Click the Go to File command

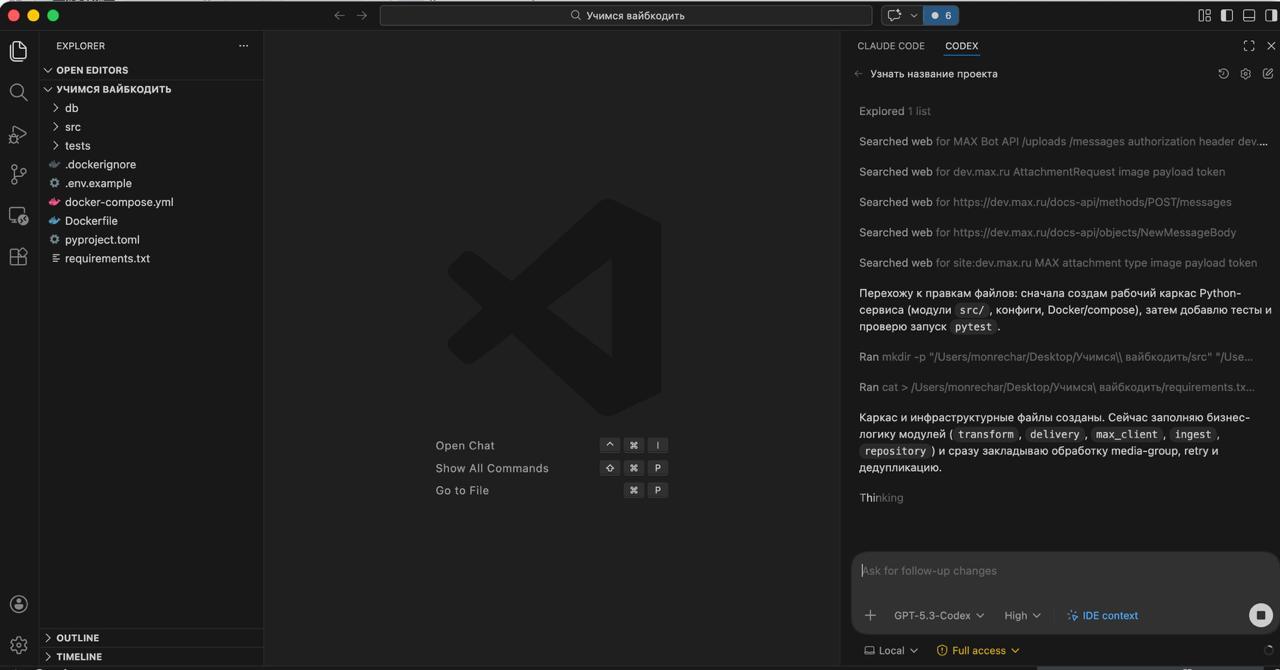tap(462, 491)
